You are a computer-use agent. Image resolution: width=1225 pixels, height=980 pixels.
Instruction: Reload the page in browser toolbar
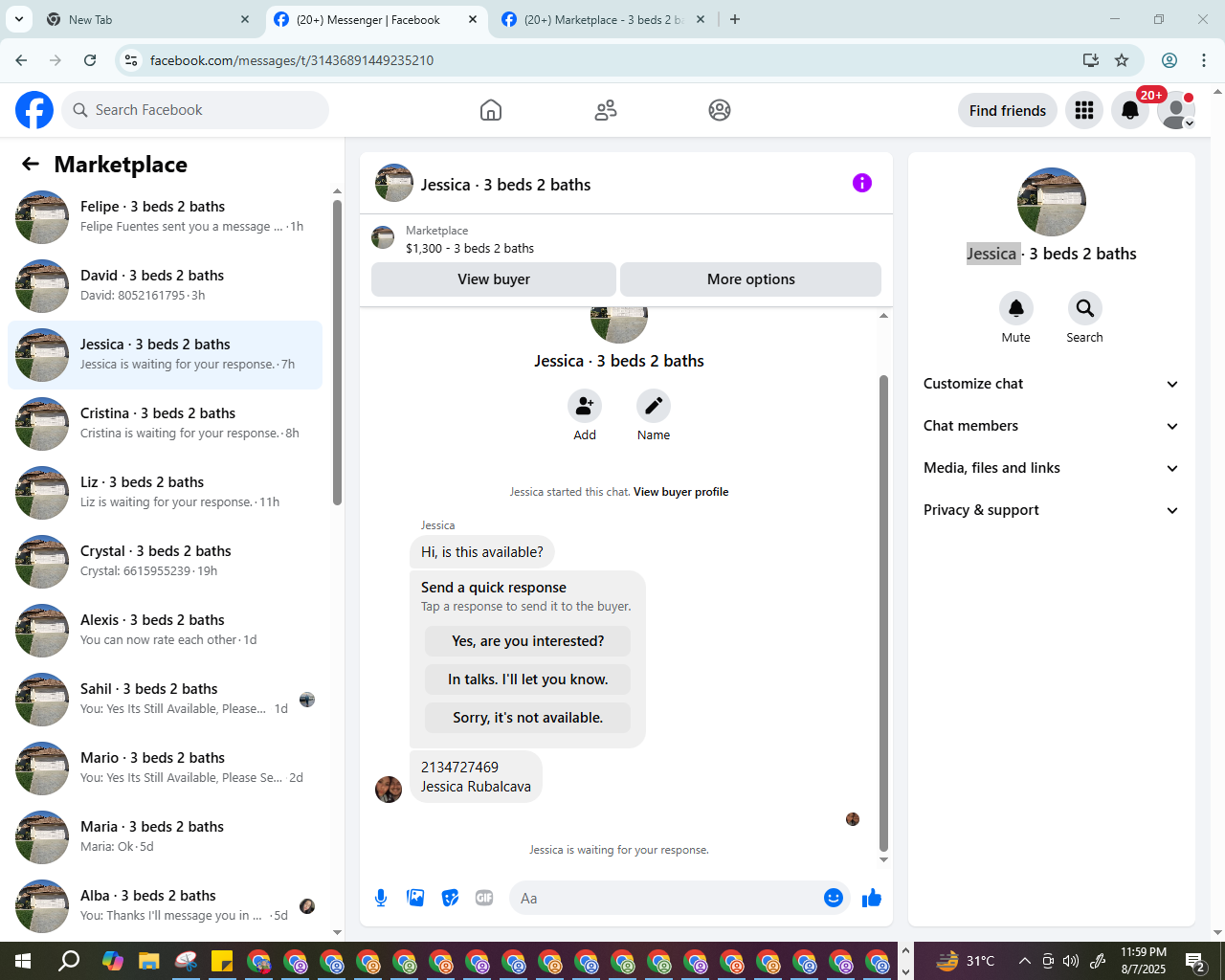coord(90,60)
